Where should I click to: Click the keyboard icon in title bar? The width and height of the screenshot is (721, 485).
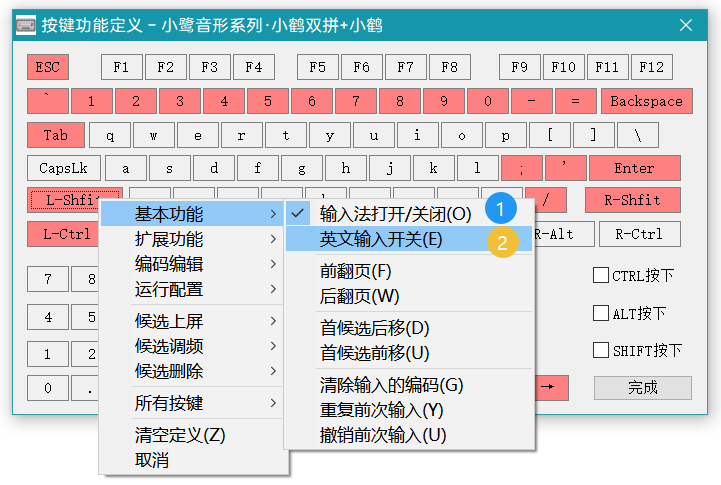coord(26,25)
